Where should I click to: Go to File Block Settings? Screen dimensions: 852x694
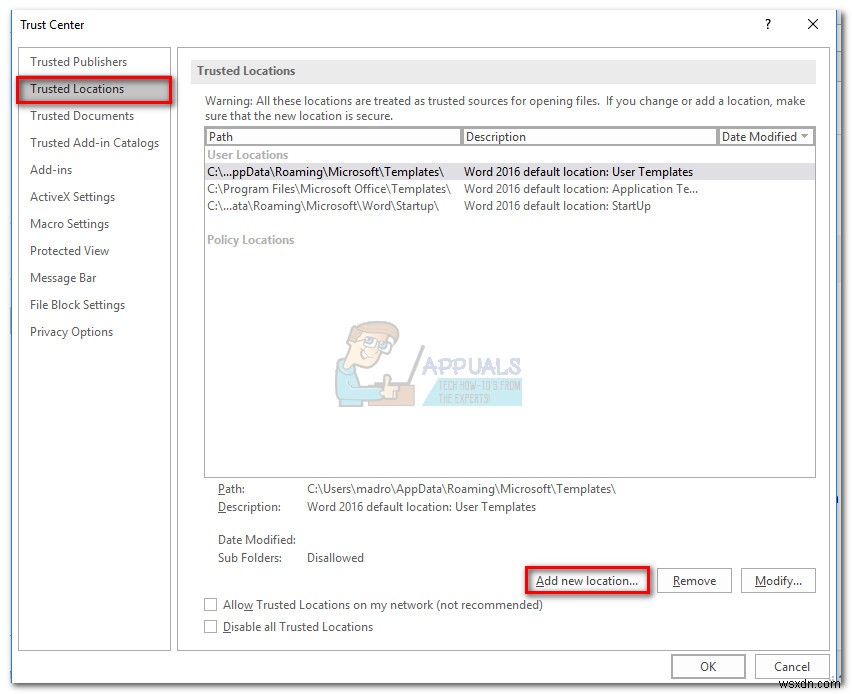(77, 305)
